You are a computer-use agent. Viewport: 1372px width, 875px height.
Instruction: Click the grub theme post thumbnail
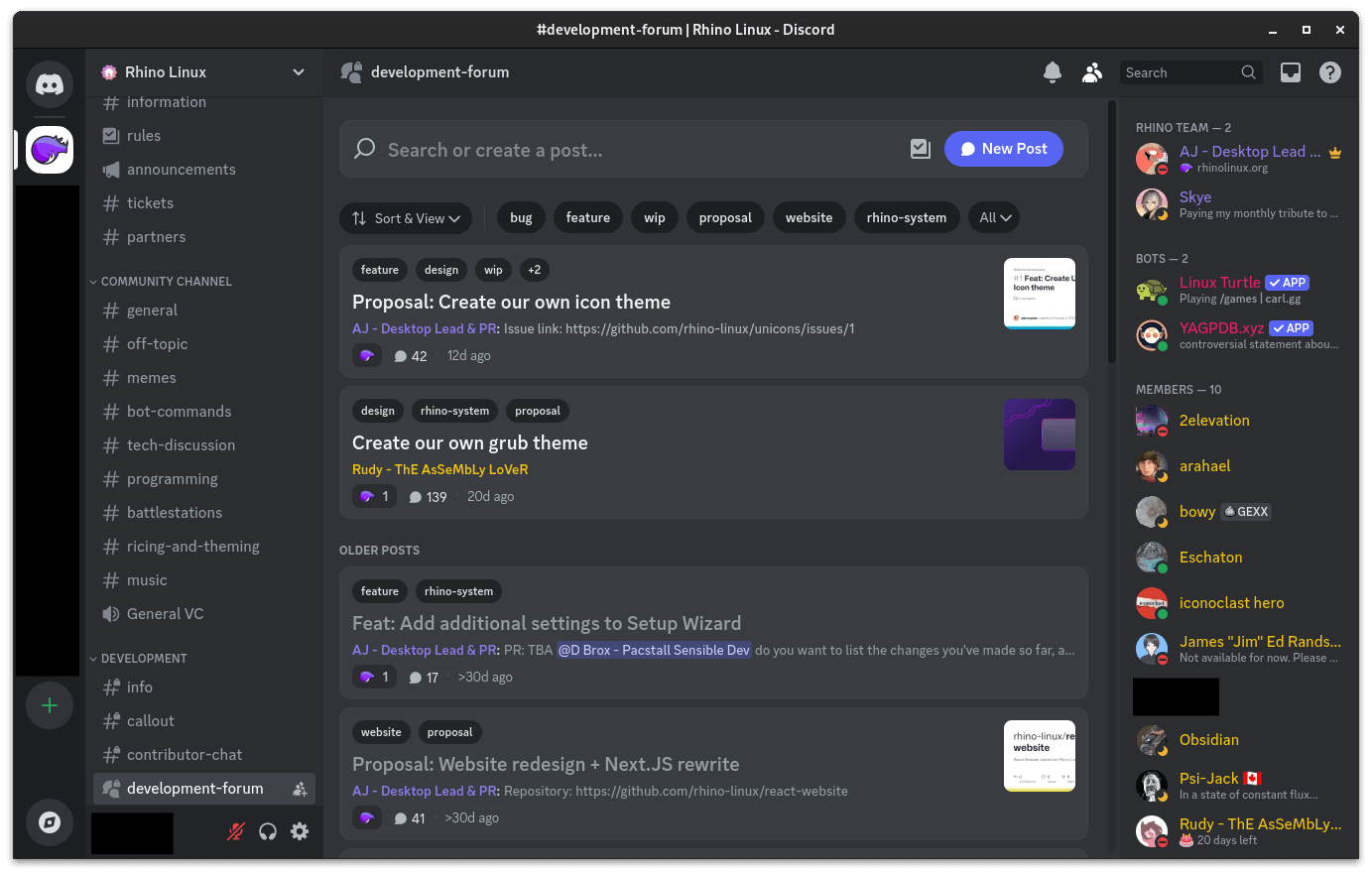(x=1039, y=434)
